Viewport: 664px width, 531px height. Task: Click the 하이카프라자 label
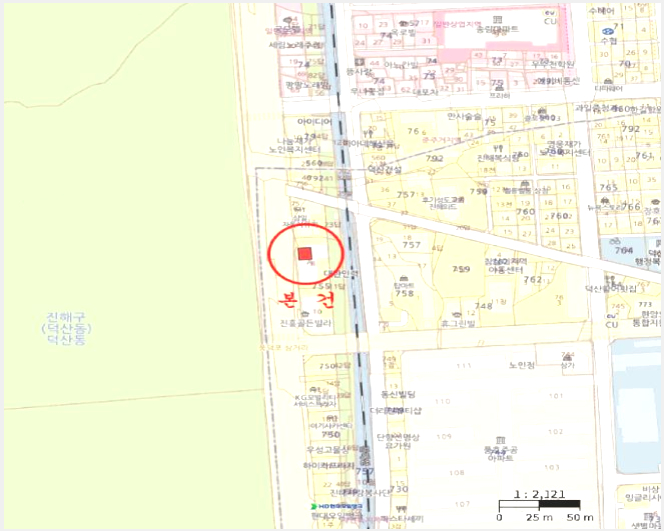click(328, 465)
